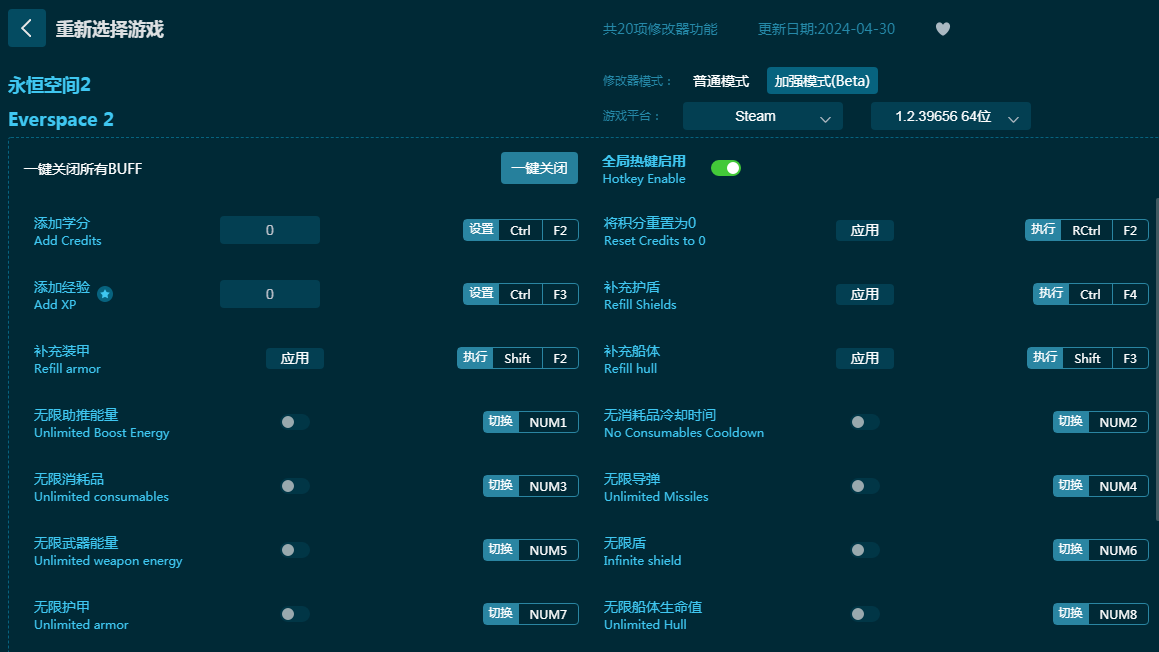This screenshot has width=1159, height=652.
Task: Click the RCtrl key of Reset Credits hotkey
Action: [x=1087, y=231]
